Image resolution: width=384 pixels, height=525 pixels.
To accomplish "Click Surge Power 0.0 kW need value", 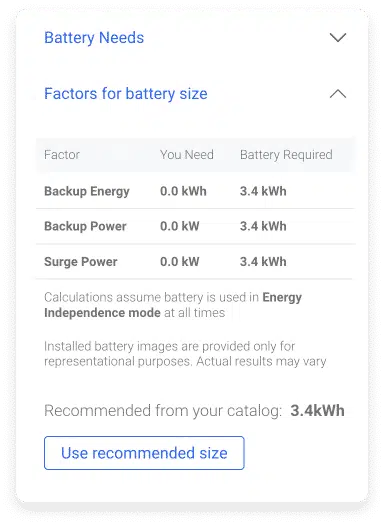I will click(x=180, y=261).
